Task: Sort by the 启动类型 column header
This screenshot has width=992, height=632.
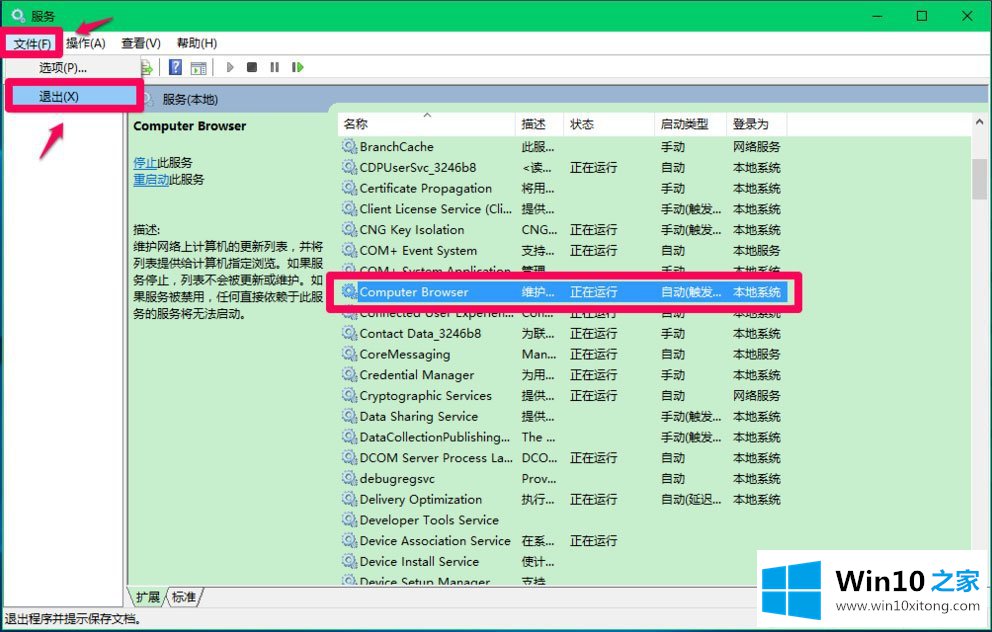Action: (685, 125)
